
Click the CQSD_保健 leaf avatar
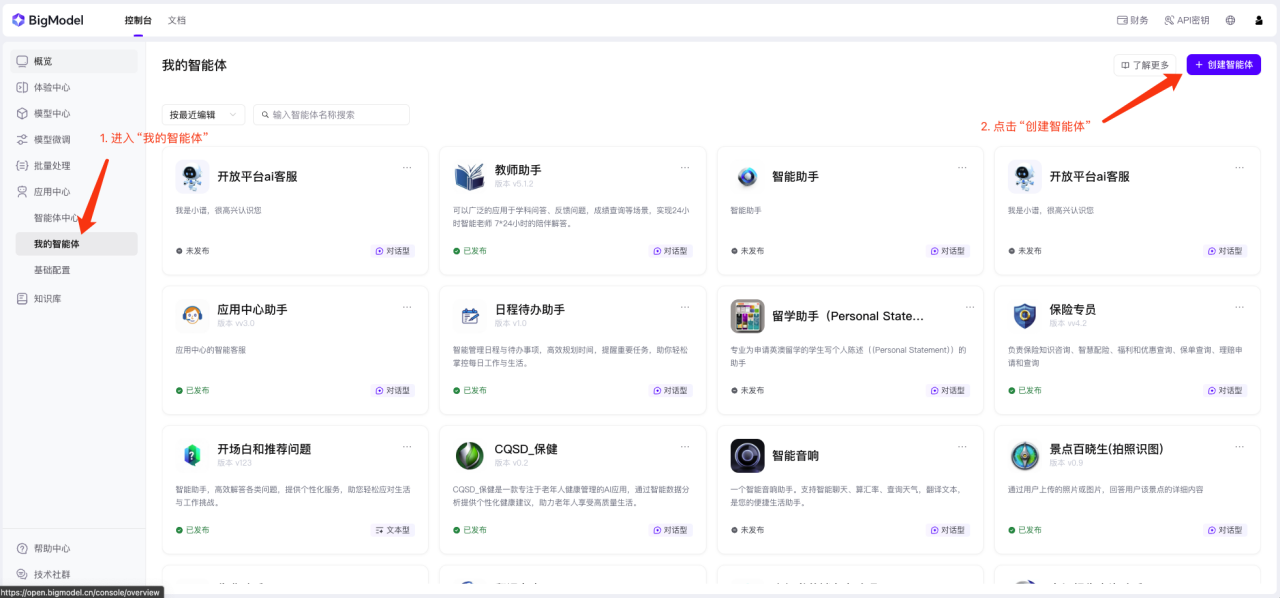(x=469, y=455)
